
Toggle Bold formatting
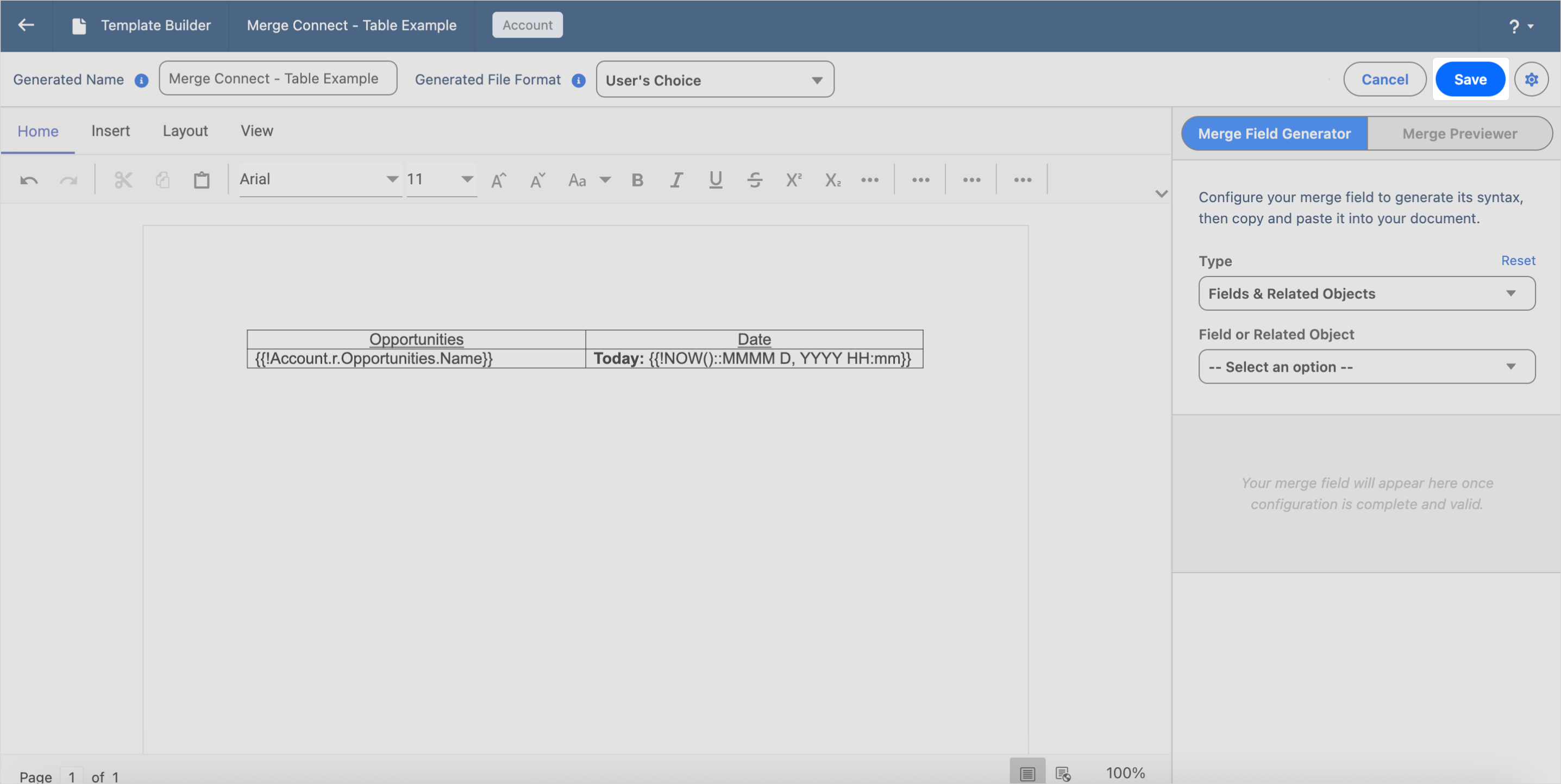point(637,180)
